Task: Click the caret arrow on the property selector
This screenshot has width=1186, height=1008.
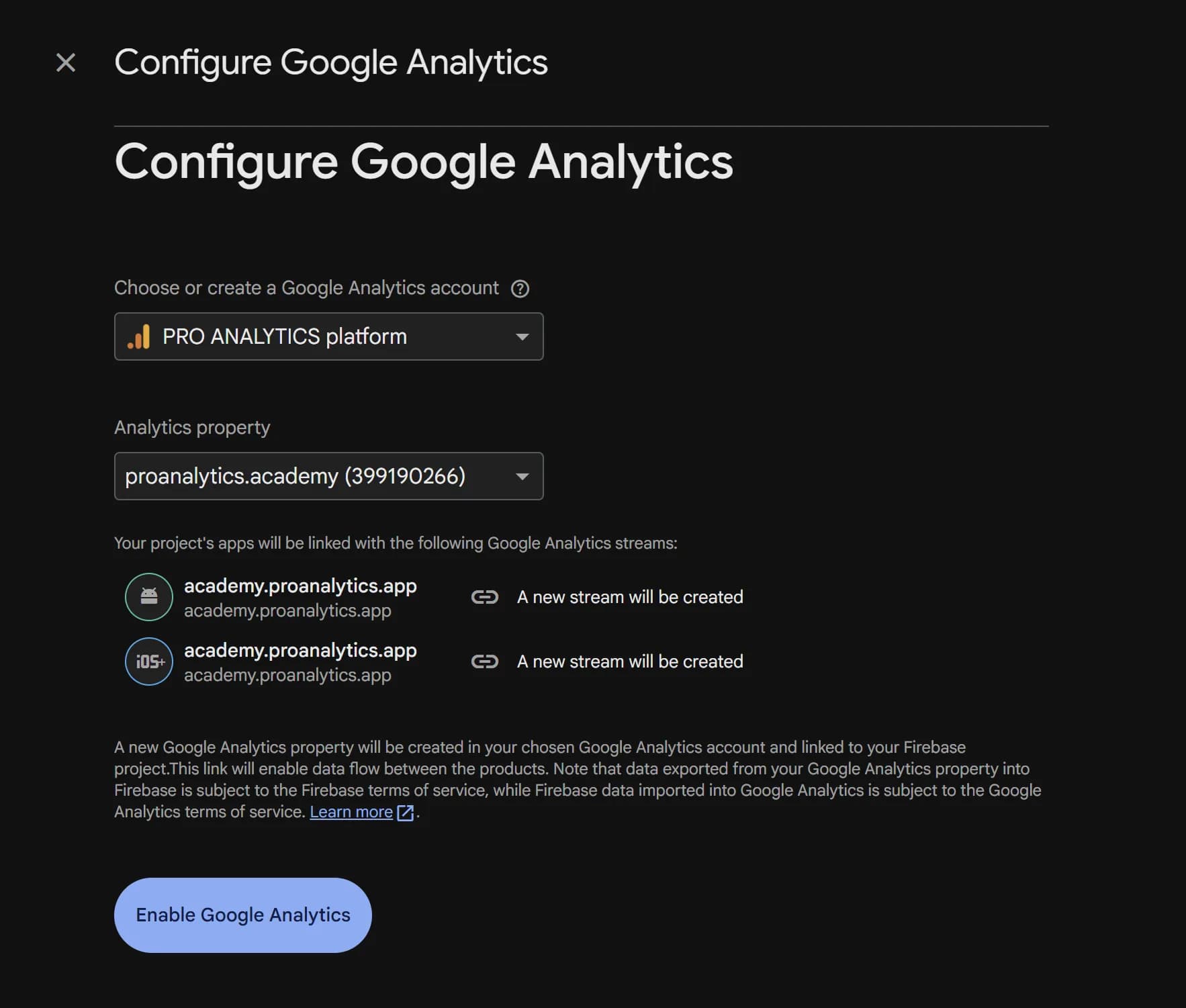Action: [522, 476]
